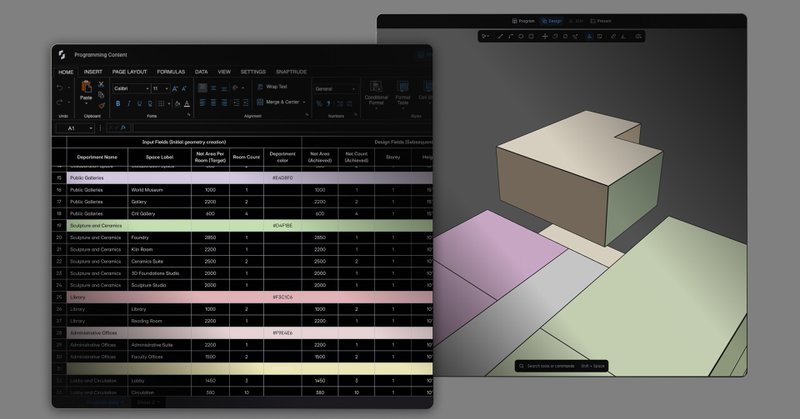Select the line draw tool in design toolbar
Image resolution: width=800 pixels, height=419 pixels.
click(500, 36)
